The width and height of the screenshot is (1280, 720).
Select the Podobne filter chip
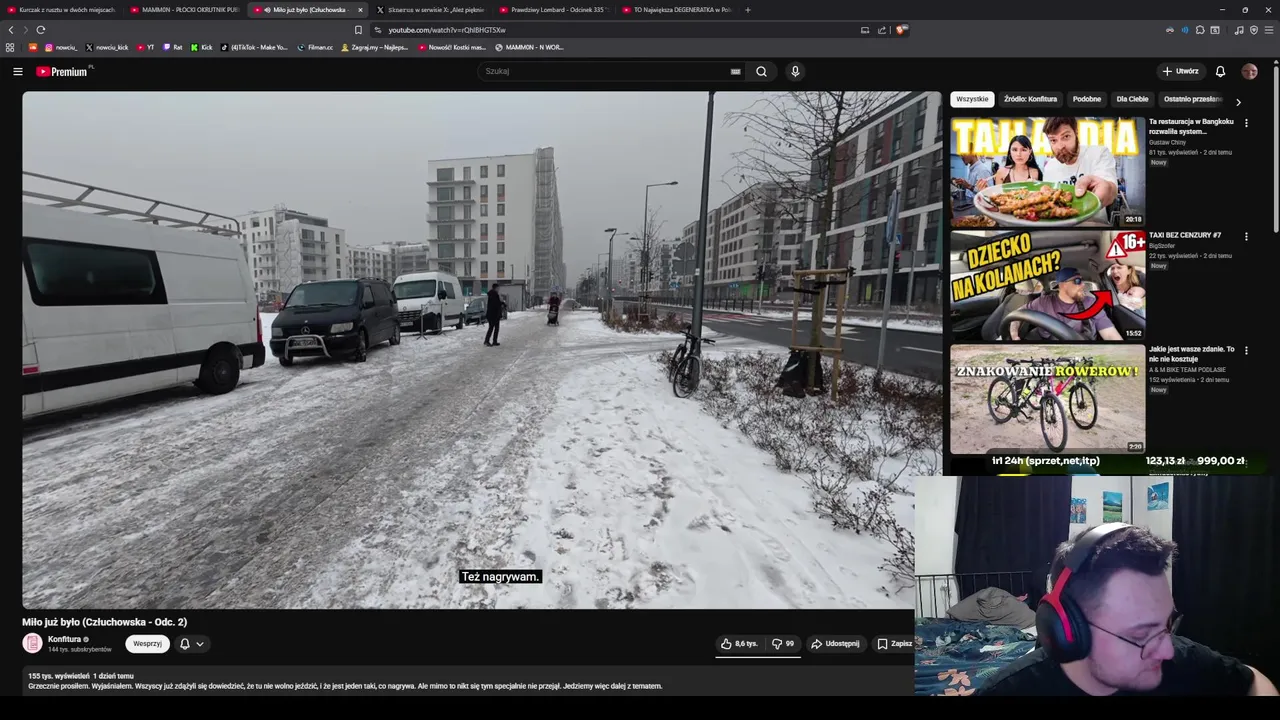coord(1087,99)
